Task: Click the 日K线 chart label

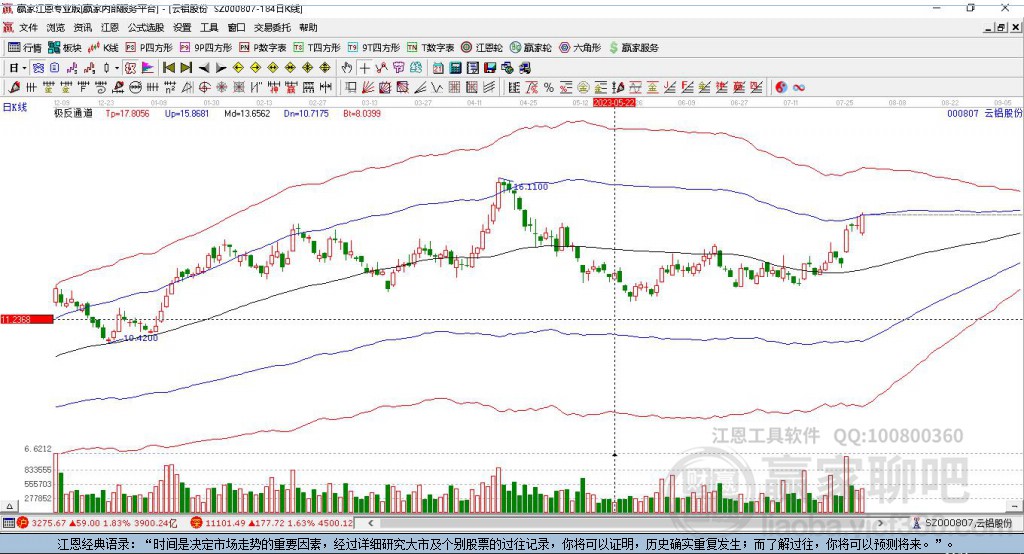Action: 14,107
